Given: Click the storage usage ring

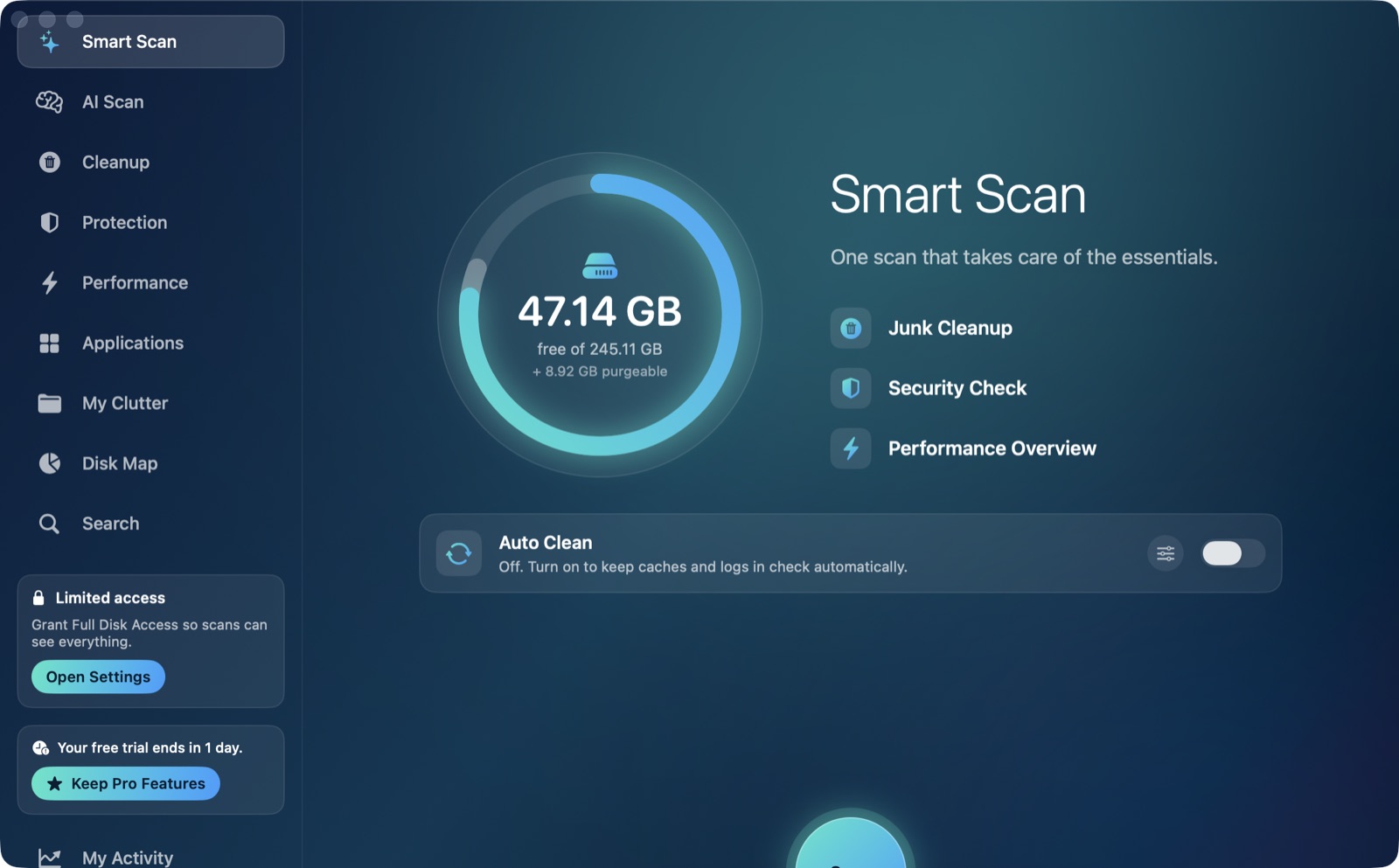Looking at the screenshot, I should (x=600, y=315).
